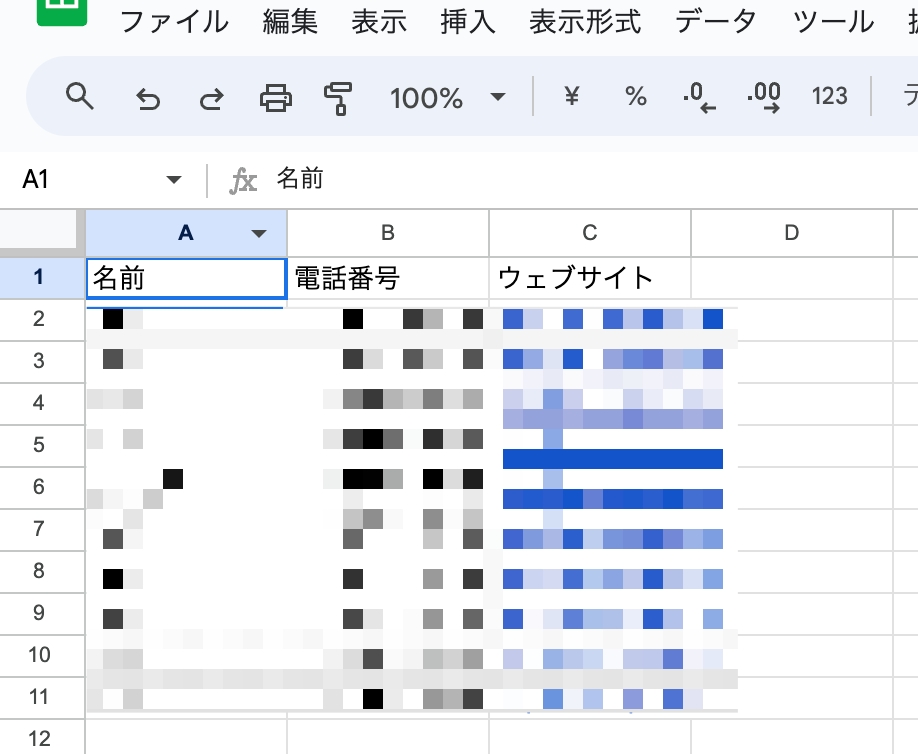Click the undo arrow icon
The width and height of the screenshot is (918, 754).
[148, 97]
